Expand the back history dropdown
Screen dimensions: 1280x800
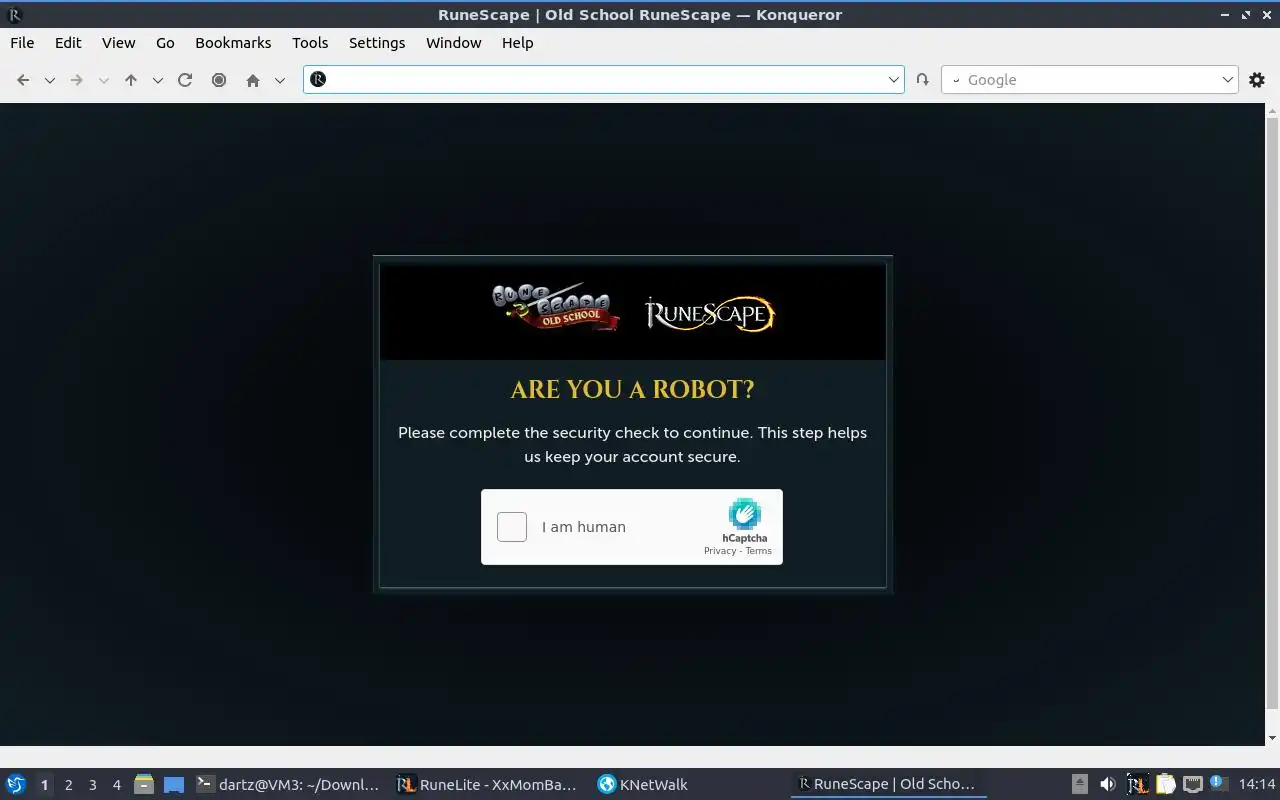coord(49,80)
